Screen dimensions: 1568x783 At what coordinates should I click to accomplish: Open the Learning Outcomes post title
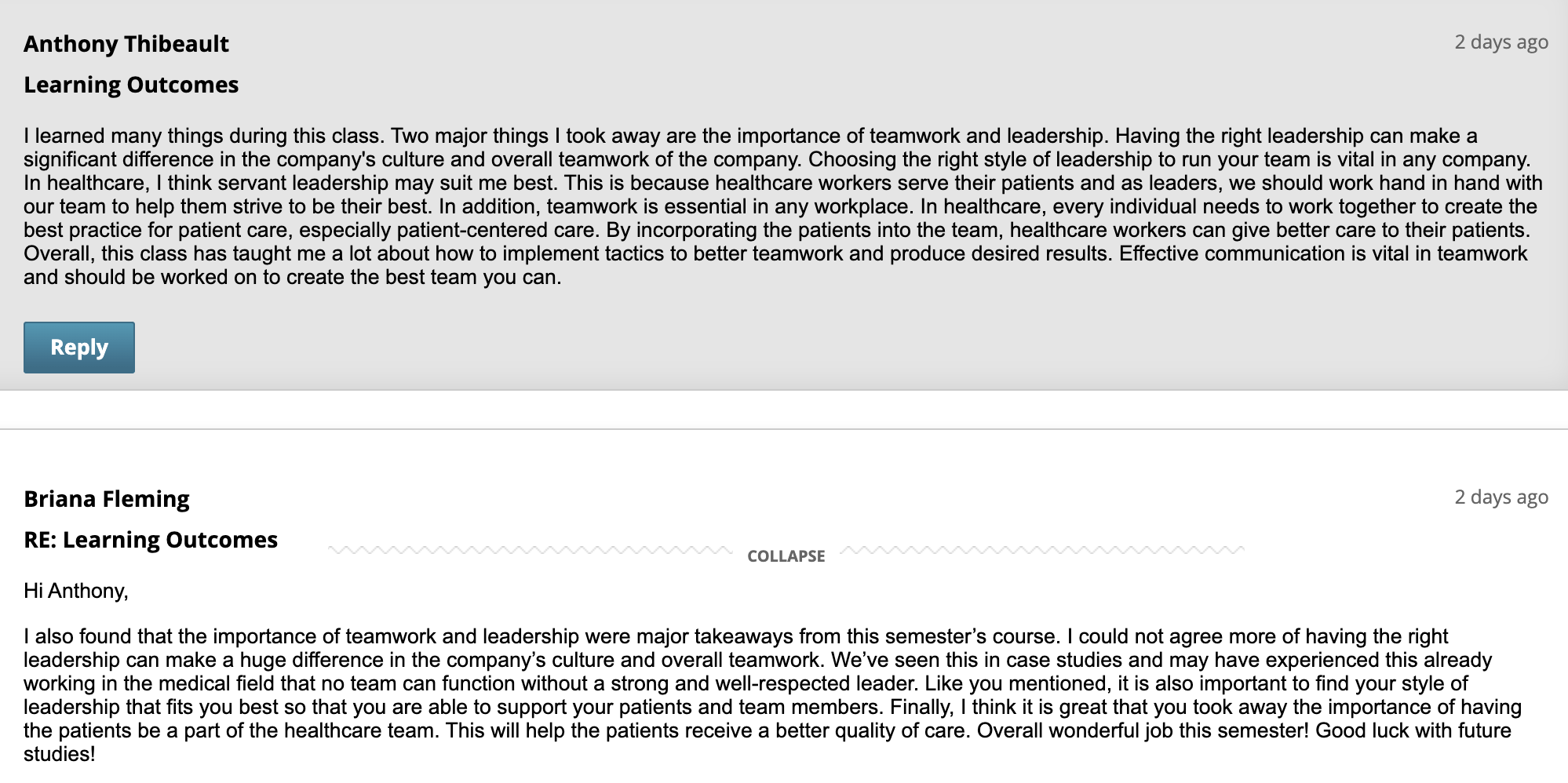tap(131, 85)
